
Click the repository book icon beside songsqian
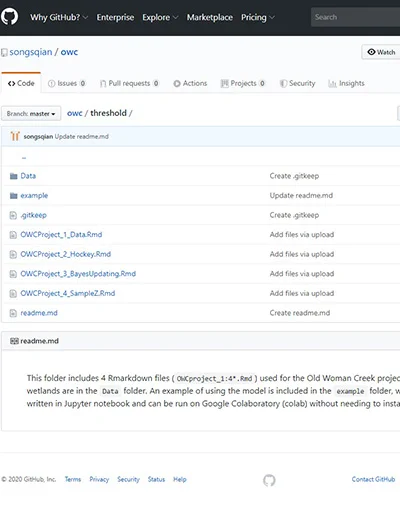[4, 53]
